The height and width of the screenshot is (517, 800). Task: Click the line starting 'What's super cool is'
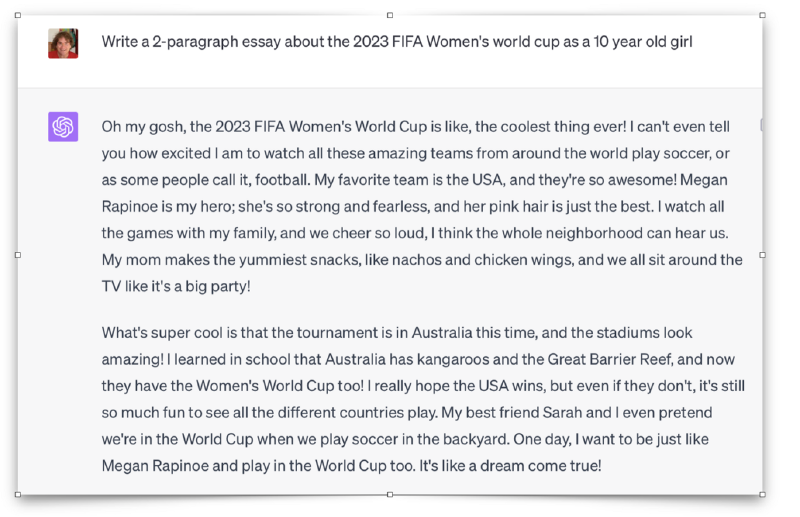pos(397,333)
